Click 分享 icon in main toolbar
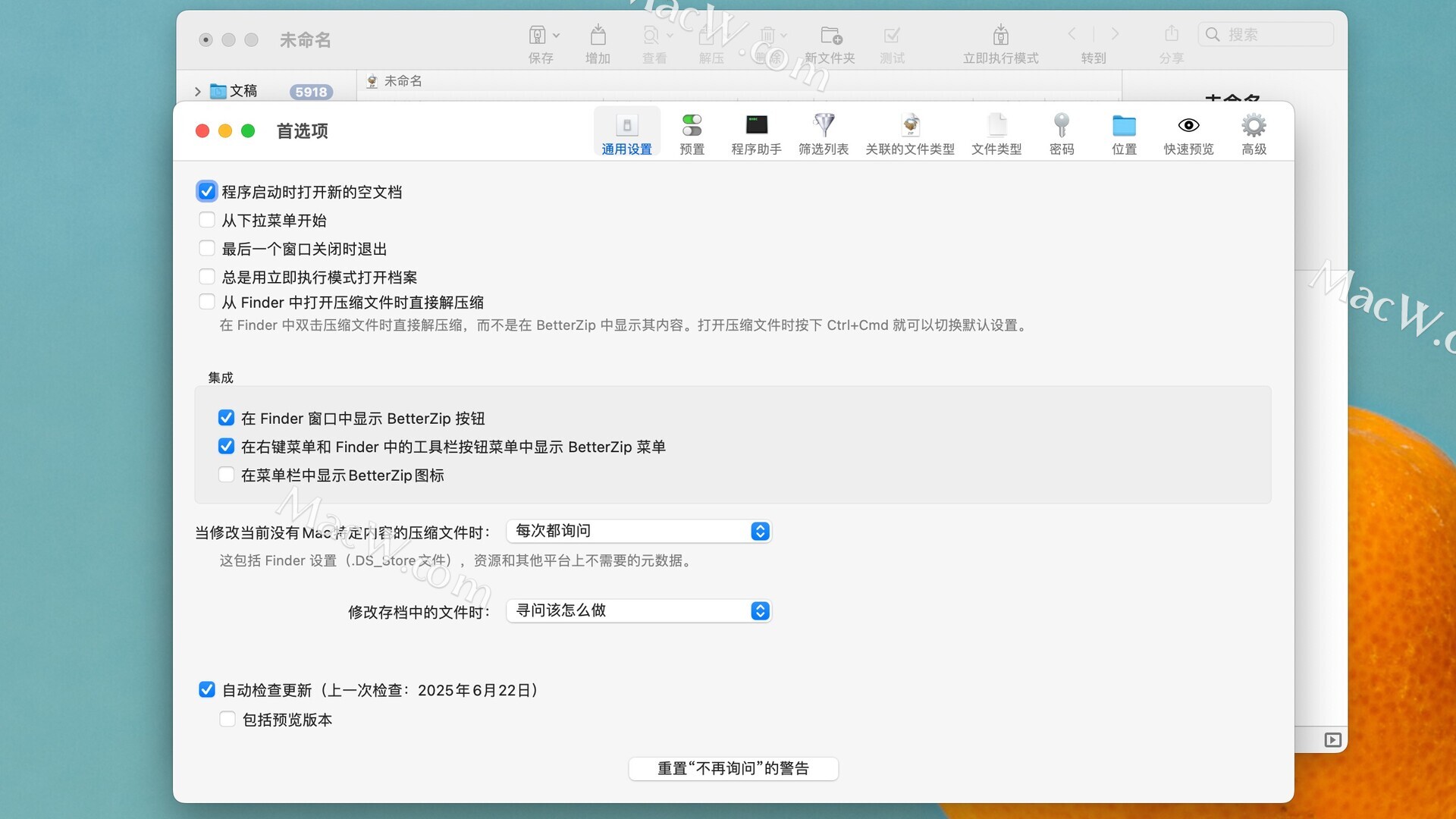This screenshot has height=819, width=1456. tap(1172, 34)
